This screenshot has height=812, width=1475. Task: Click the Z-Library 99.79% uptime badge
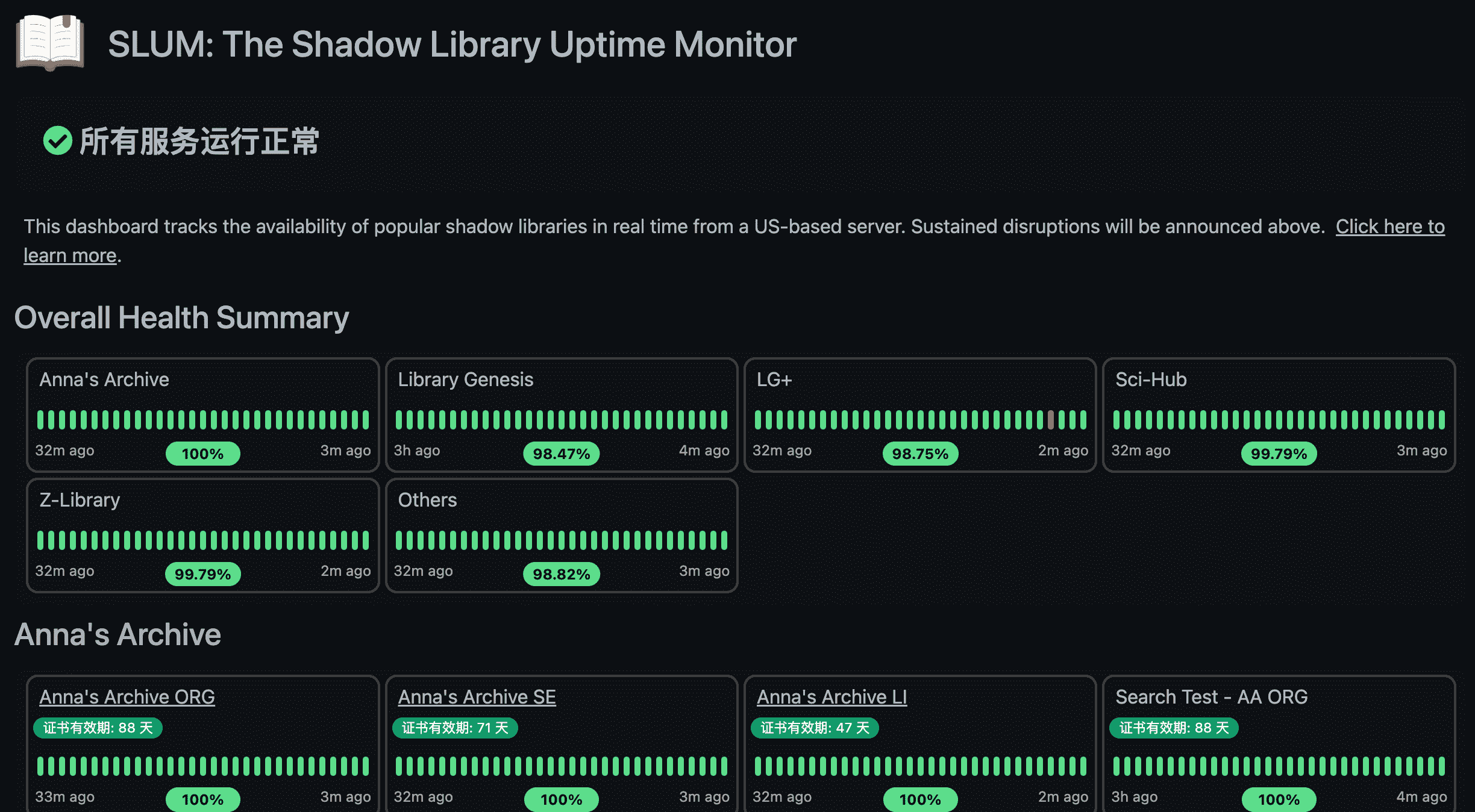[202, 574]
